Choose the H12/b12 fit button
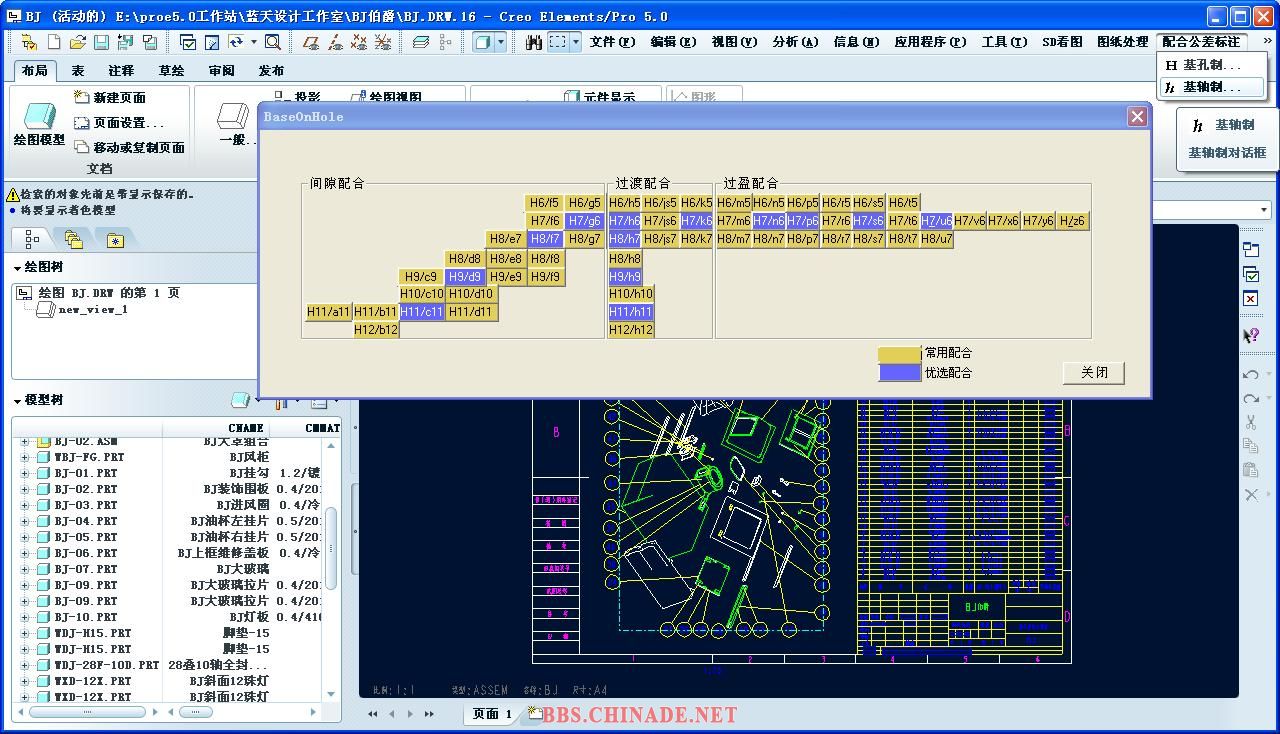 tap(376, 330)
